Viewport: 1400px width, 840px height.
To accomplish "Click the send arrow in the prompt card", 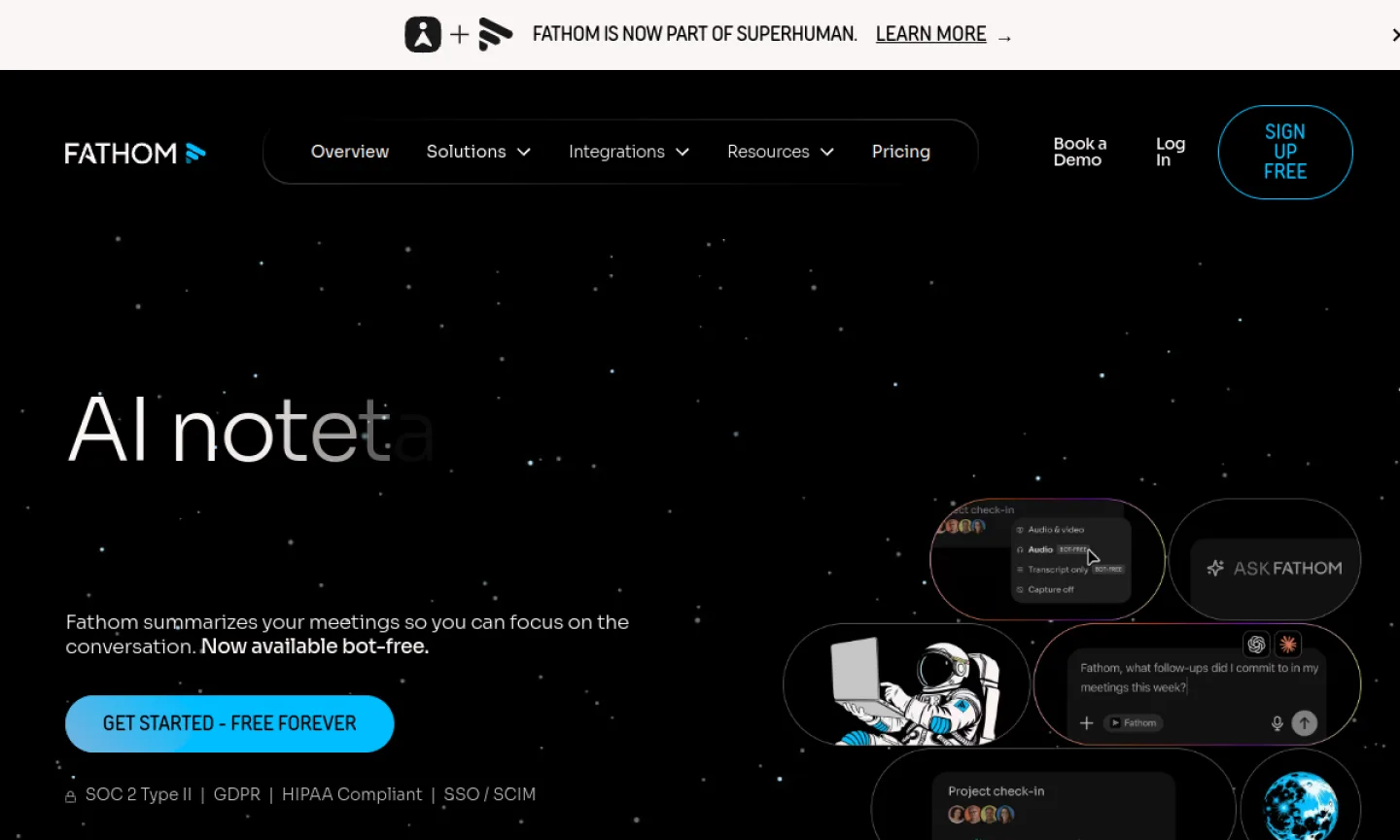I will (x=1305, y=722).
